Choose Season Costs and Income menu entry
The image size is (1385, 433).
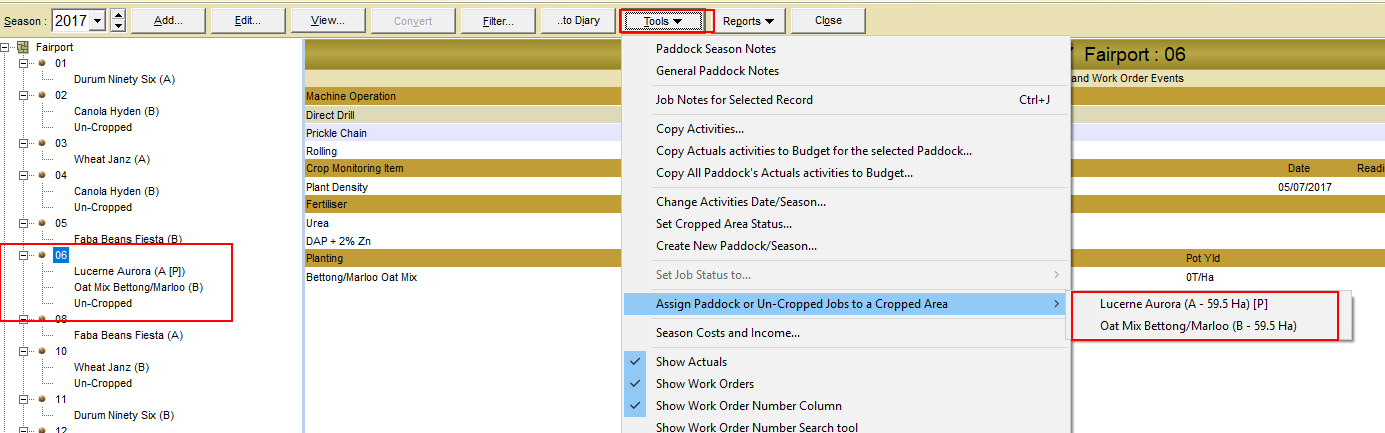[727, 333]
